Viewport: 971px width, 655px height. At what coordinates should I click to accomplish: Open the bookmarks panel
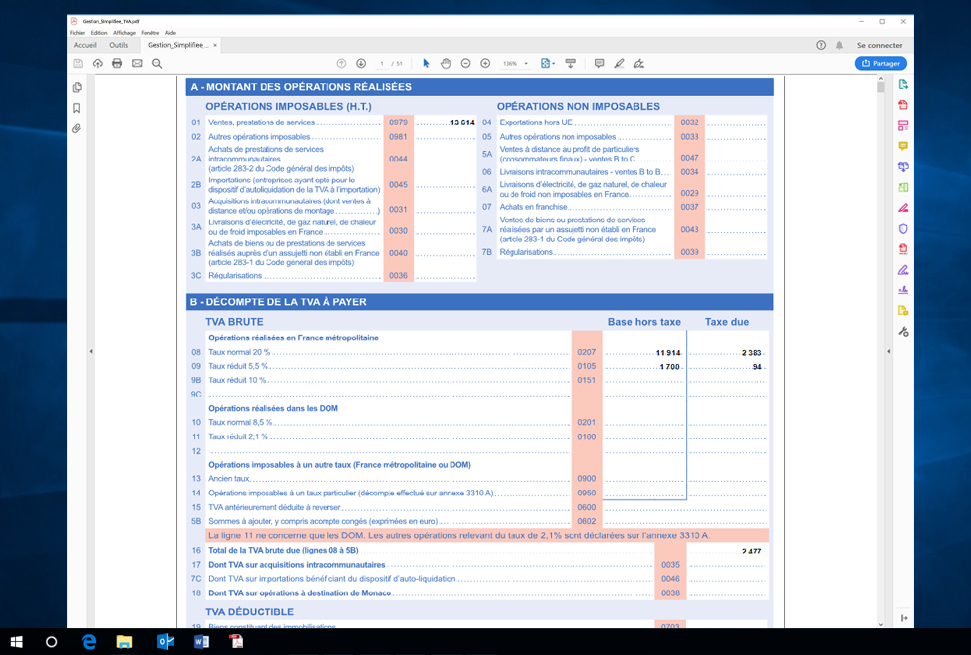(77, 107)
